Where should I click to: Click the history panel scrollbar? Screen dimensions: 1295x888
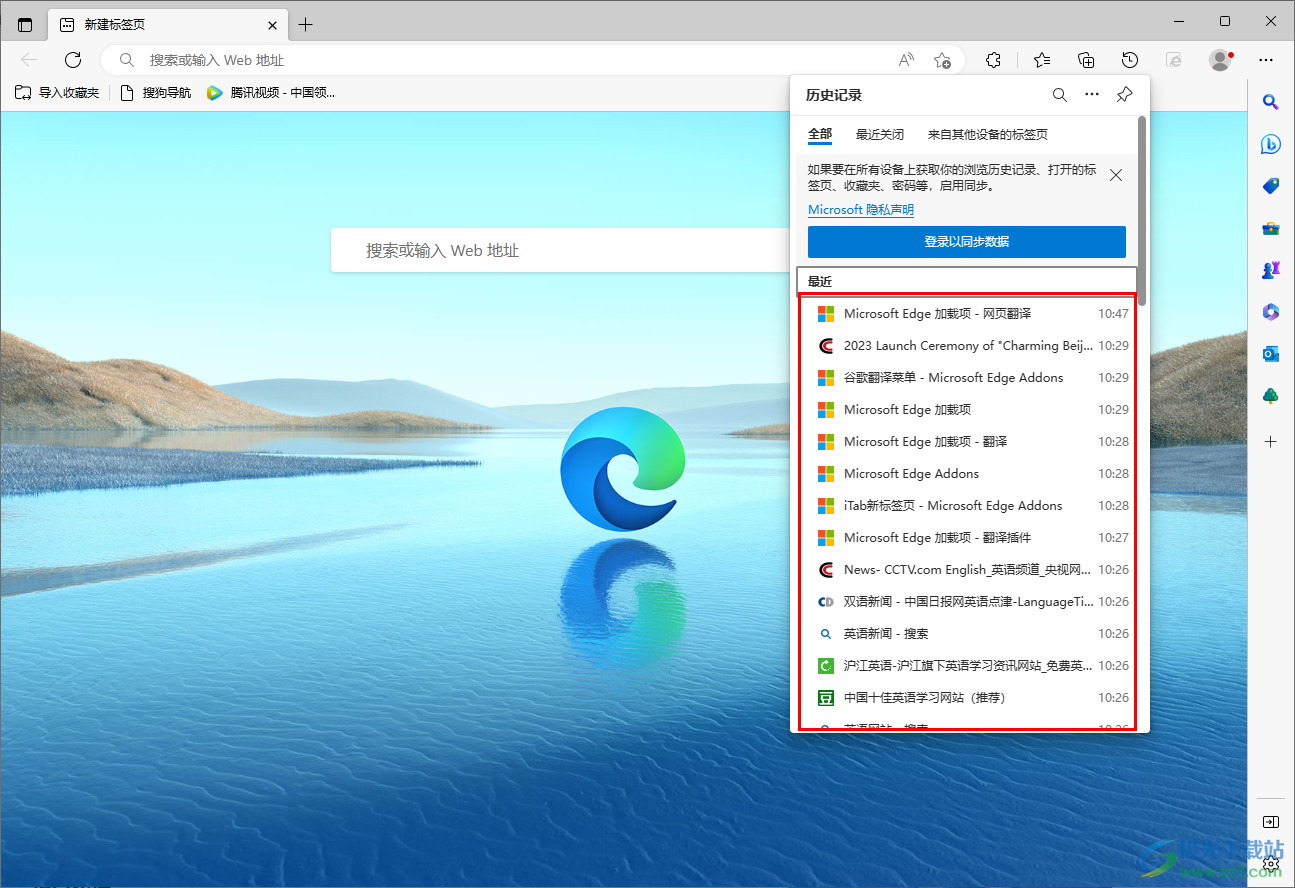(1142, 210)
